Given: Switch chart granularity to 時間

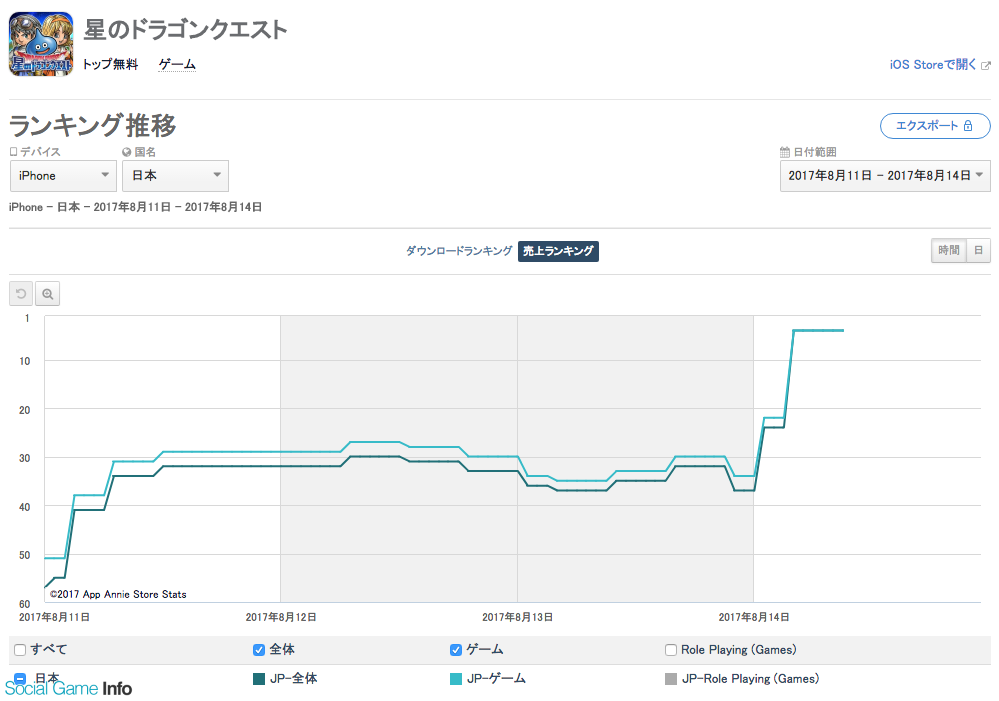Looking at the screenshot, I should (x=949, y=250).
